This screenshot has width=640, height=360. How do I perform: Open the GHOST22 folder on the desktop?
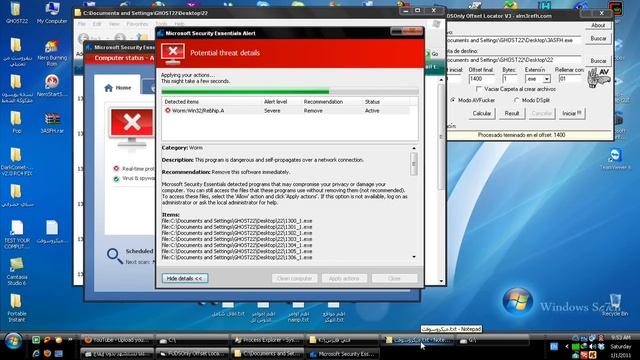[x=16, y=11]
